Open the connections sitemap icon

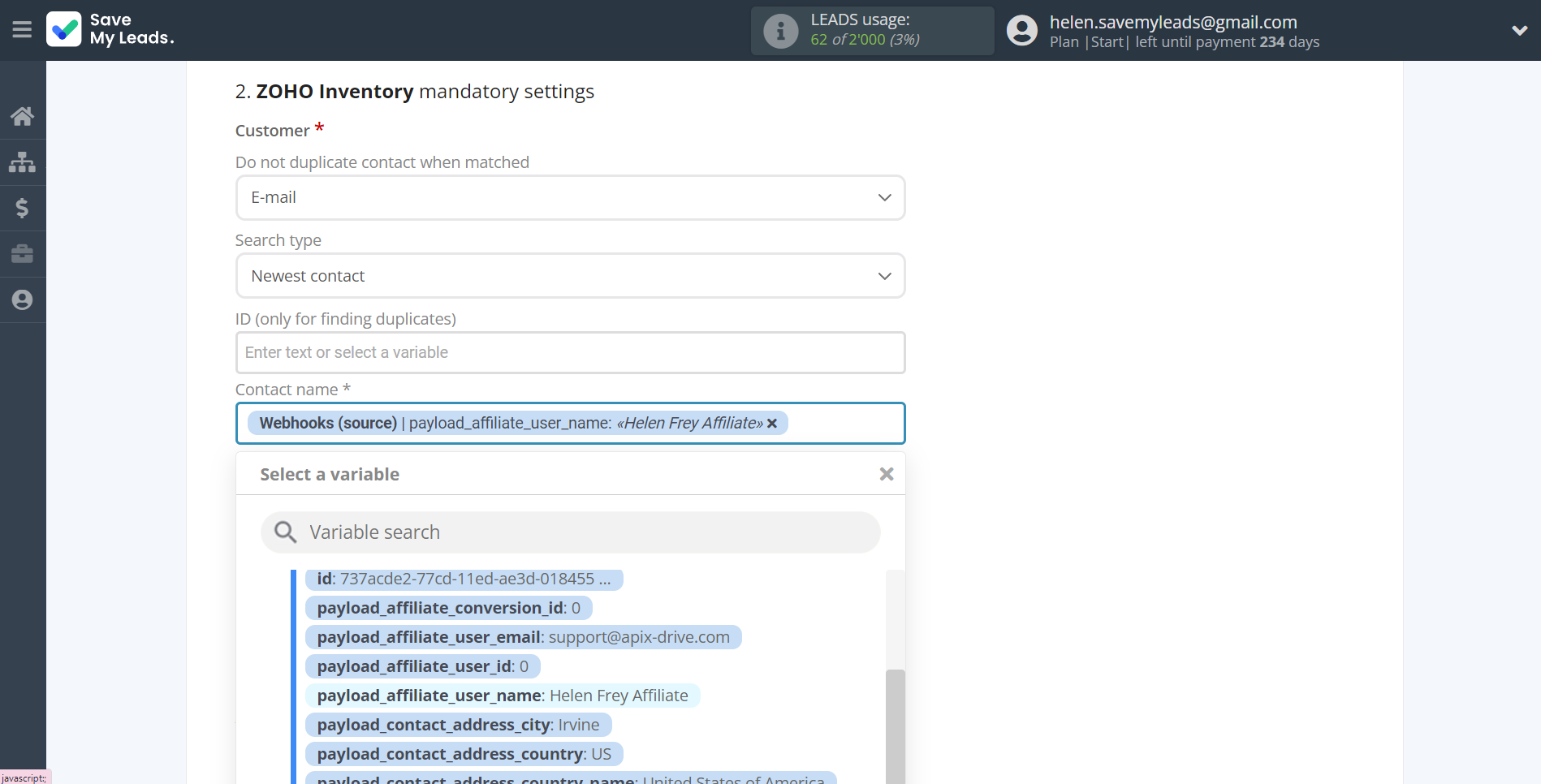pyautogui.click(x=22, y=162)
